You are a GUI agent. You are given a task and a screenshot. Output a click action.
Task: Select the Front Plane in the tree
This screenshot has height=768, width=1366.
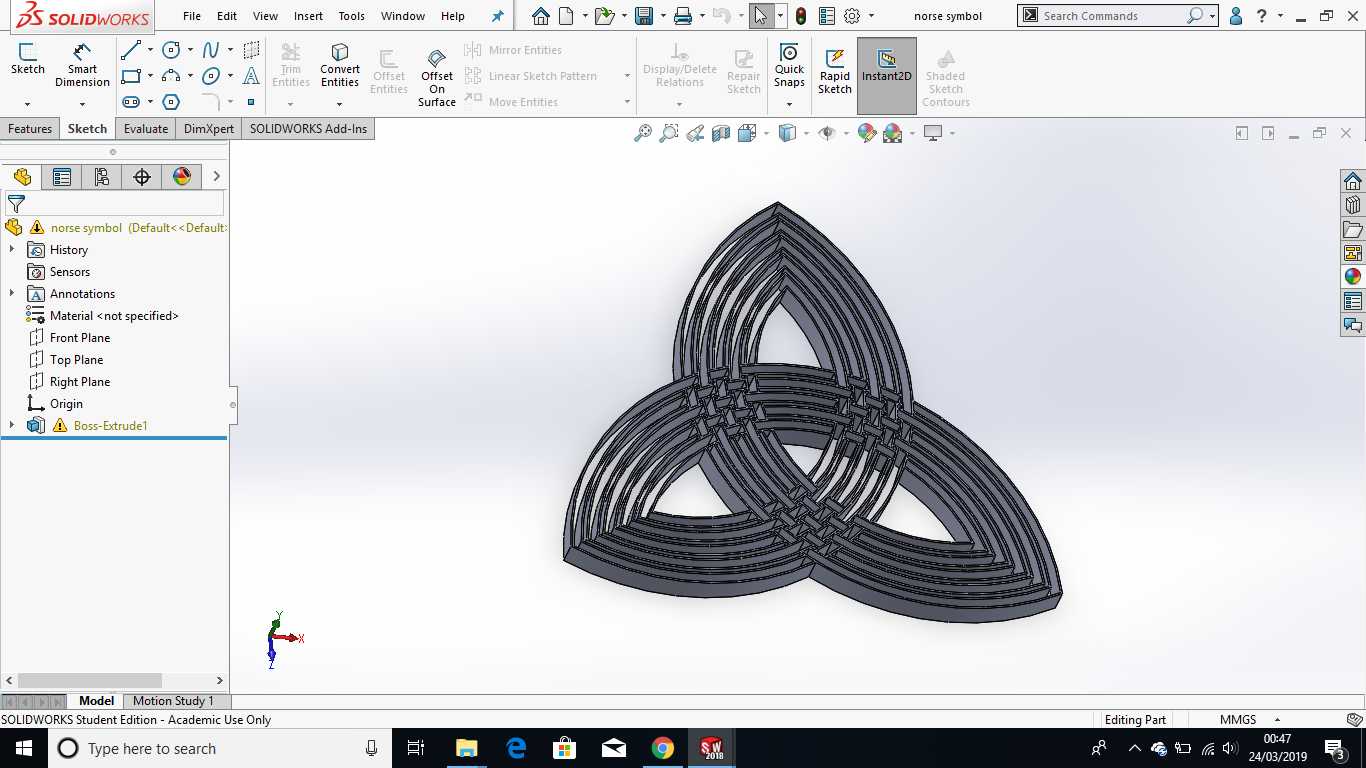[80, 338]
